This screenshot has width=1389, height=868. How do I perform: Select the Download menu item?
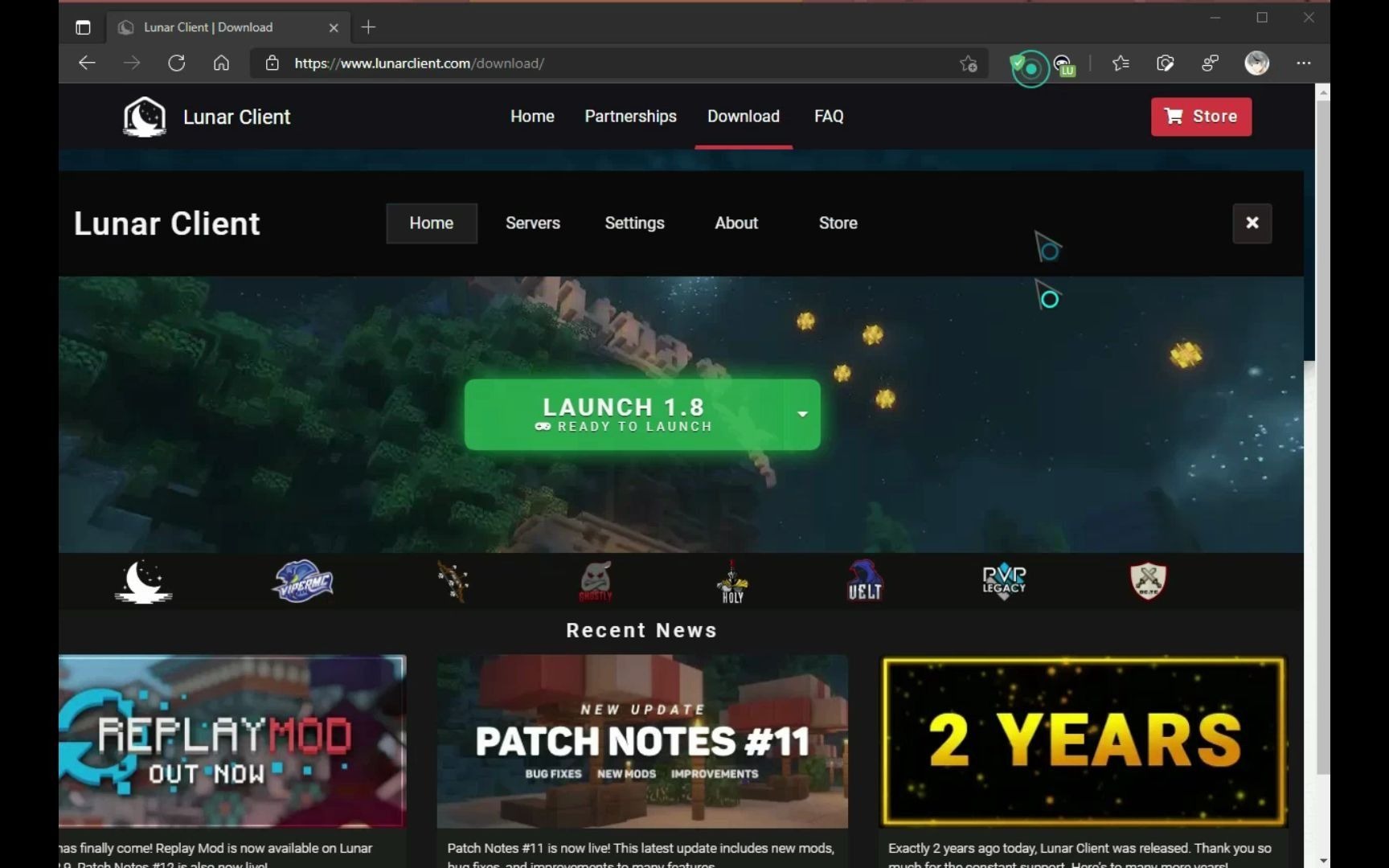[744, 117]
